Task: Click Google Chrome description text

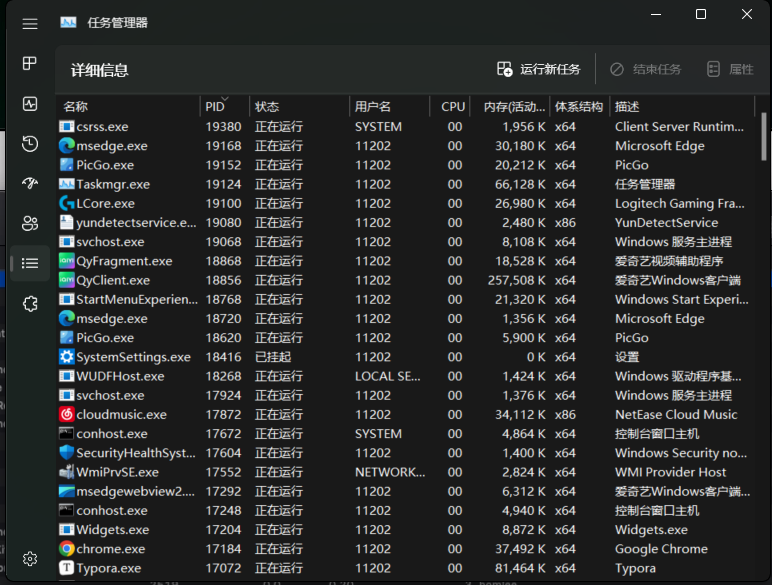Action: coord(661,549)
